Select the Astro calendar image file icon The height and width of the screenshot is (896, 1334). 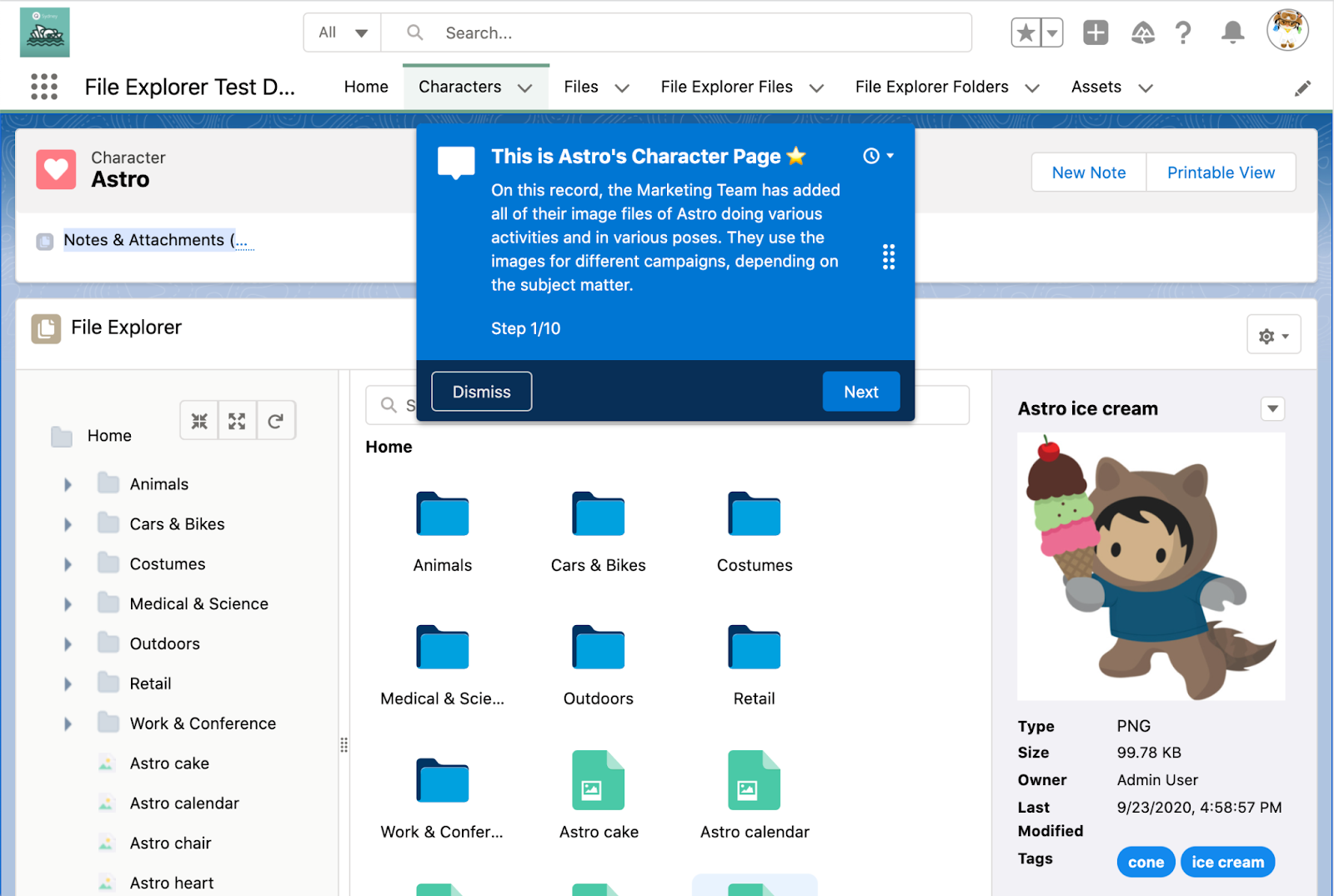[x=755, y=780]
